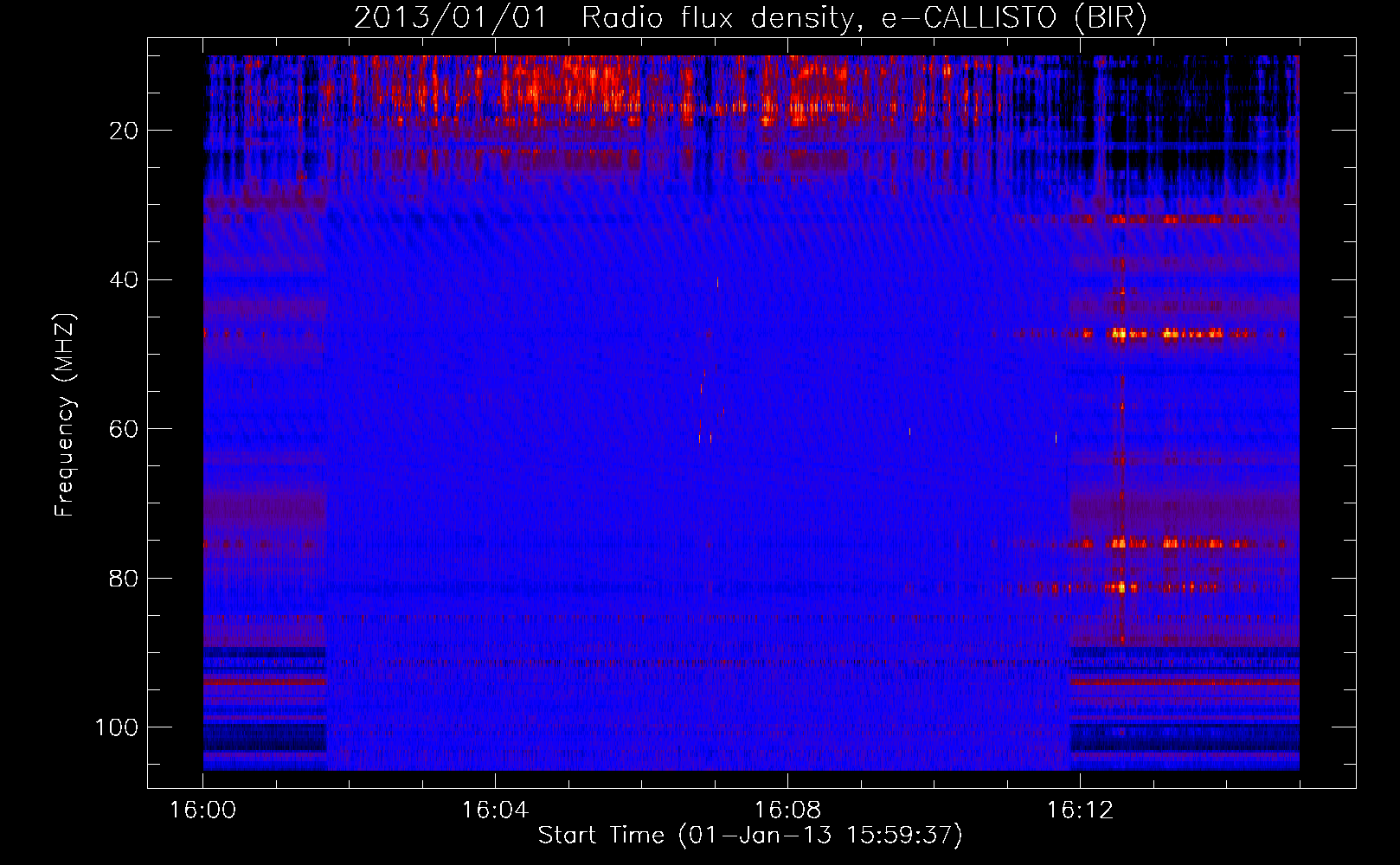
Task: Click the dark striped band at 100 MHz near 16:00
Action: 265,737
